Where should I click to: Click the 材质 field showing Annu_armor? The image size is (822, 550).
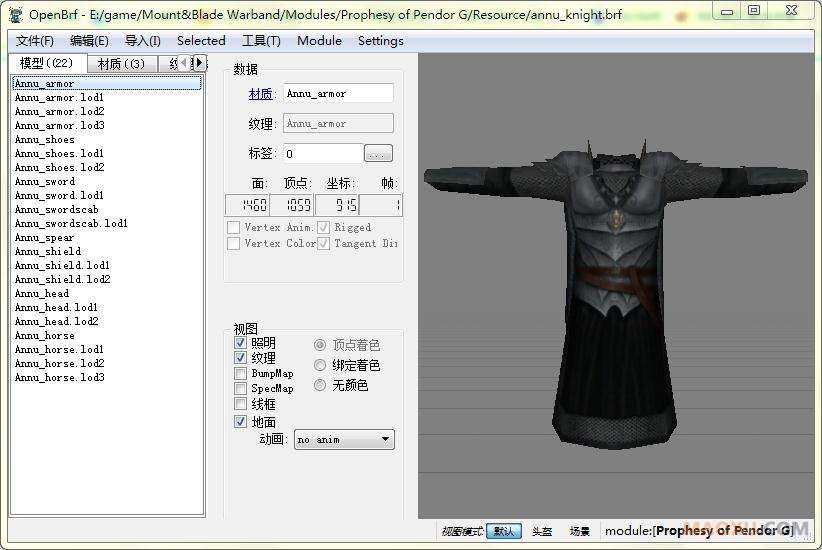coord(338,93)
